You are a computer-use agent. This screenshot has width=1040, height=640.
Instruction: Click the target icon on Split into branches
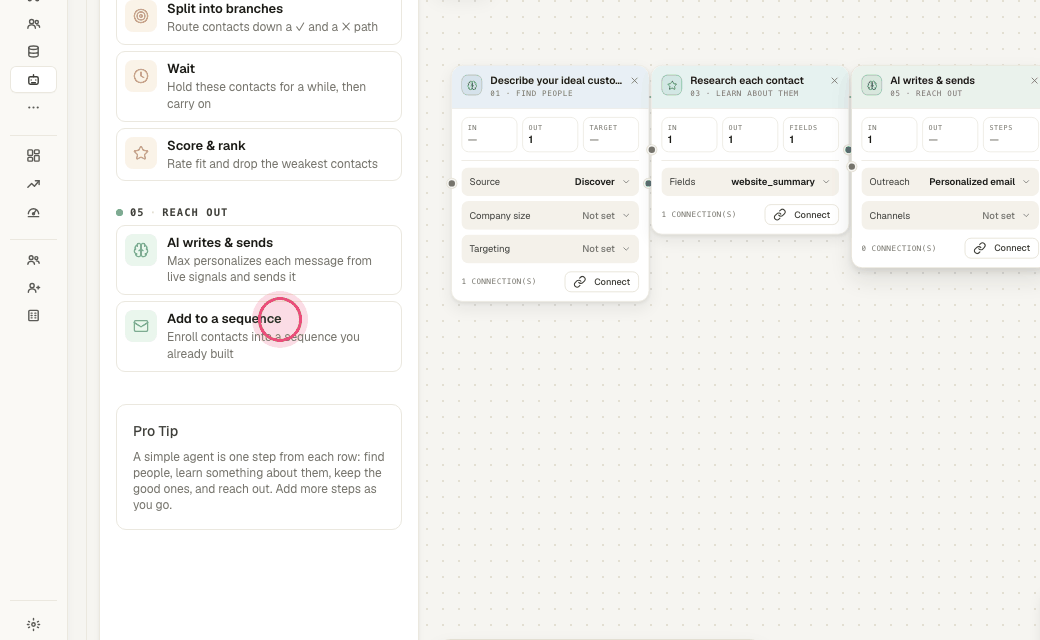click(x=141, y=16)
